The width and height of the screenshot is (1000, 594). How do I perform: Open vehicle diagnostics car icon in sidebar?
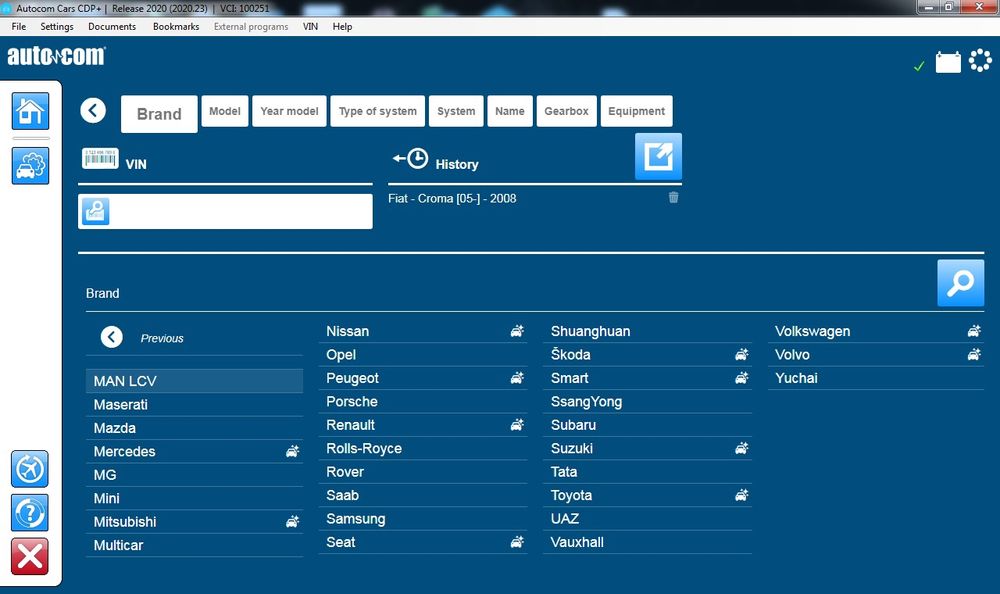point(30,166)
